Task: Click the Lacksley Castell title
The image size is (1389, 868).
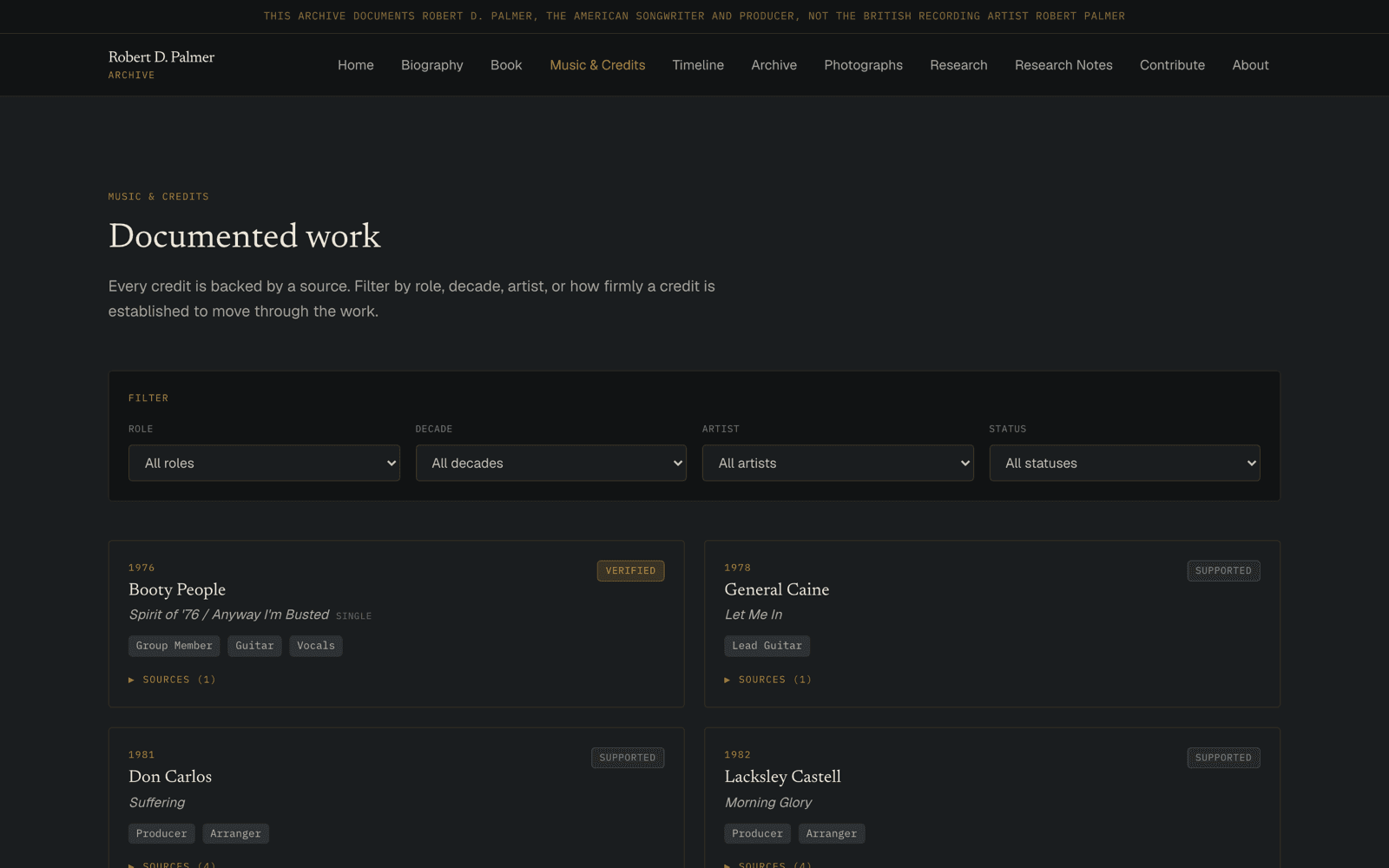Action: pyautogui.click(x=783, y=777)
